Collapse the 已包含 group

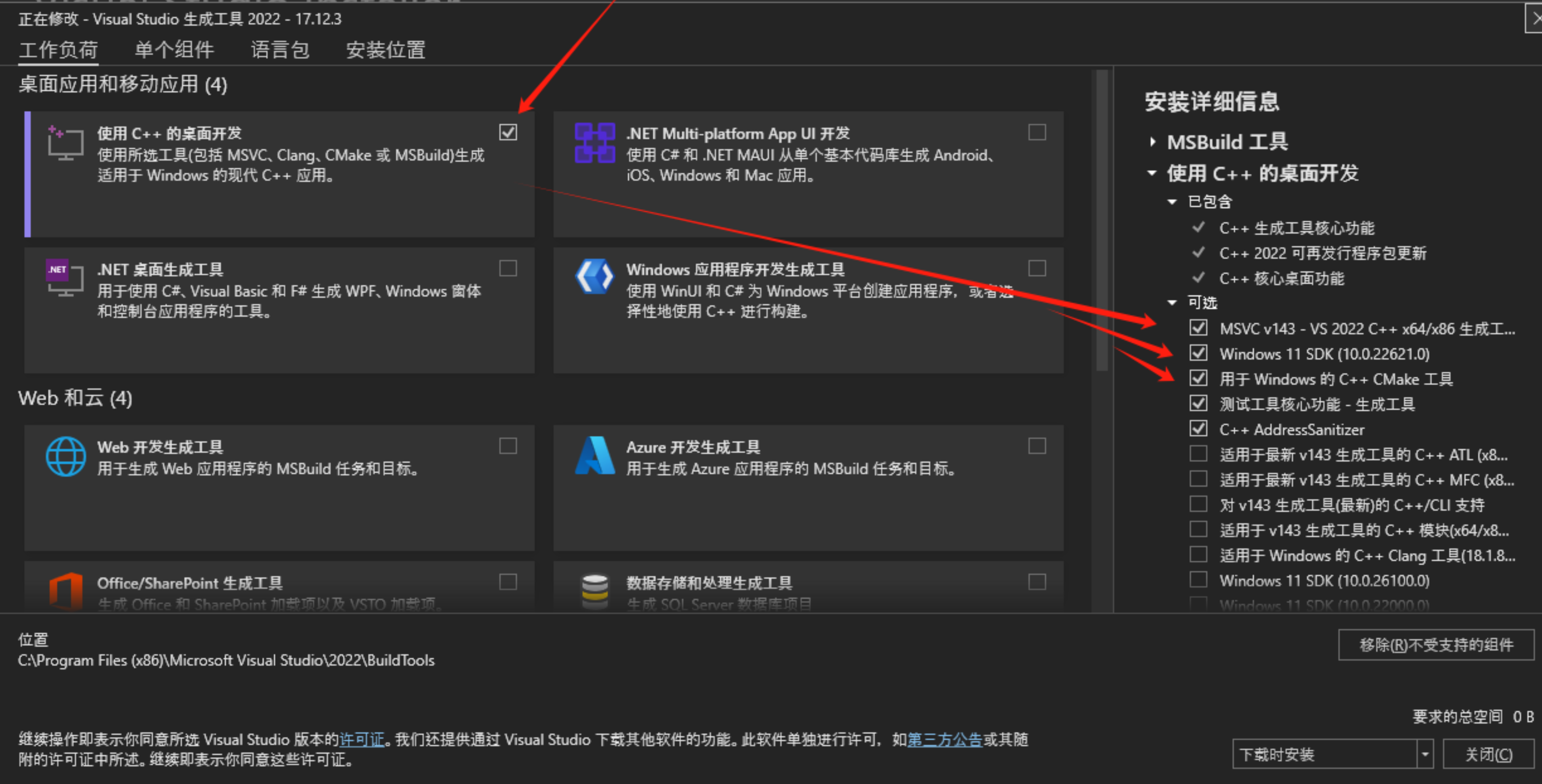point(1172,202)
